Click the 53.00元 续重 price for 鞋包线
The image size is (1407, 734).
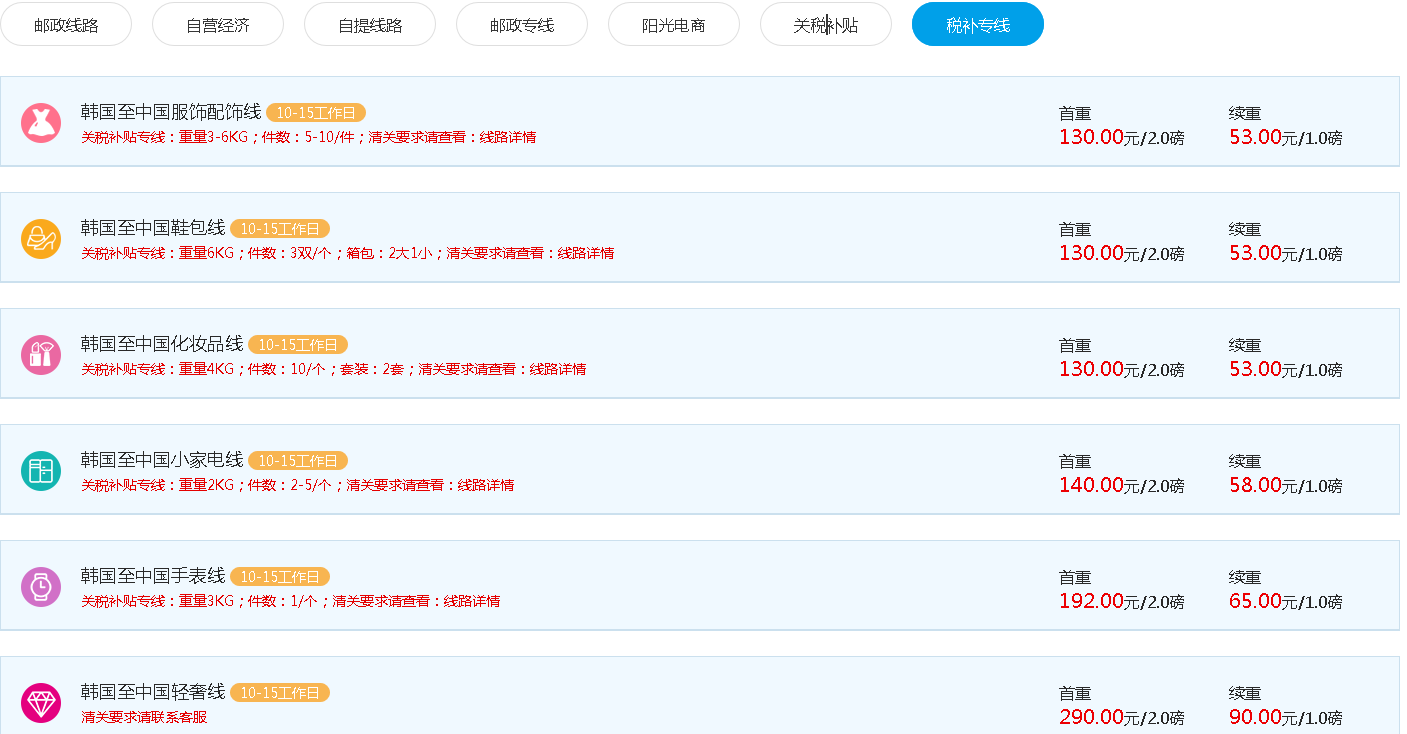[1264, 253]
